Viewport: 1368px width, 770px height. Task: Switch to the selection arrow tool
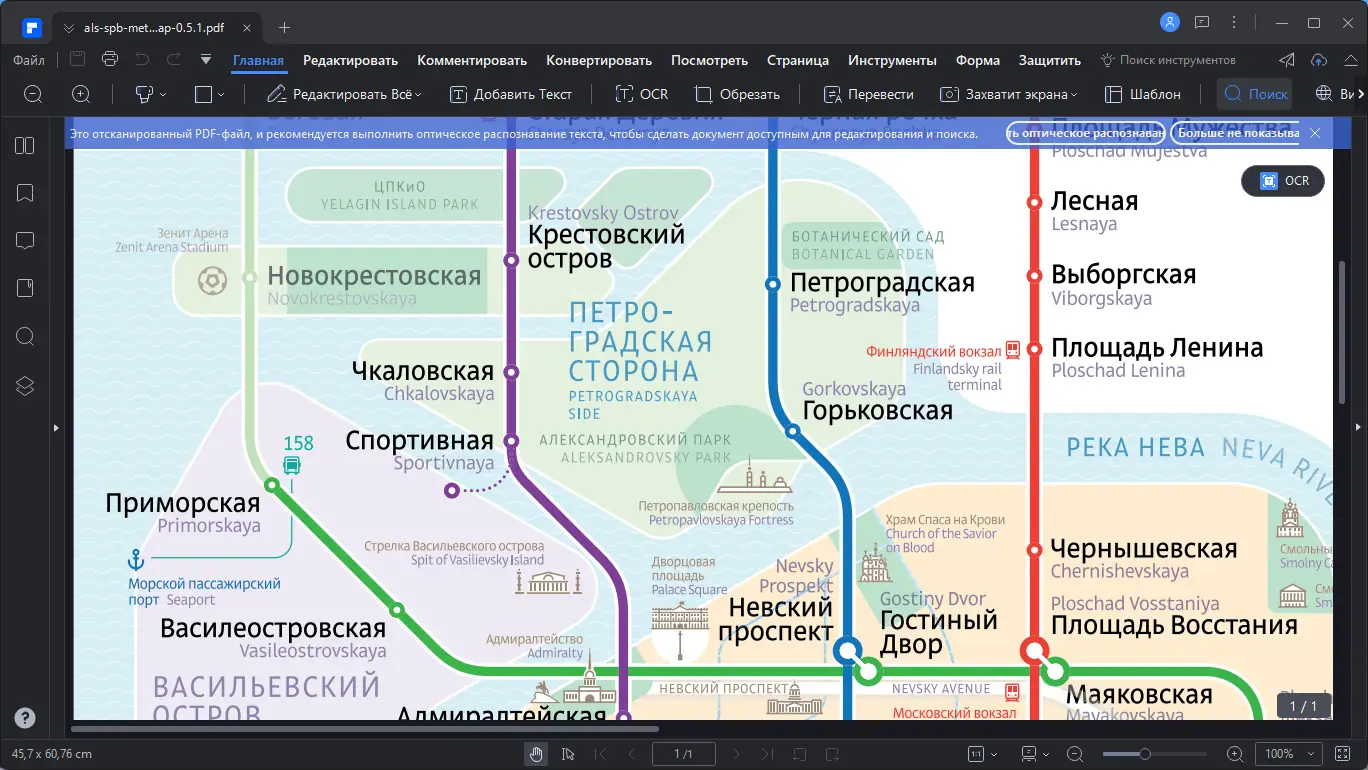pos(568,754)
